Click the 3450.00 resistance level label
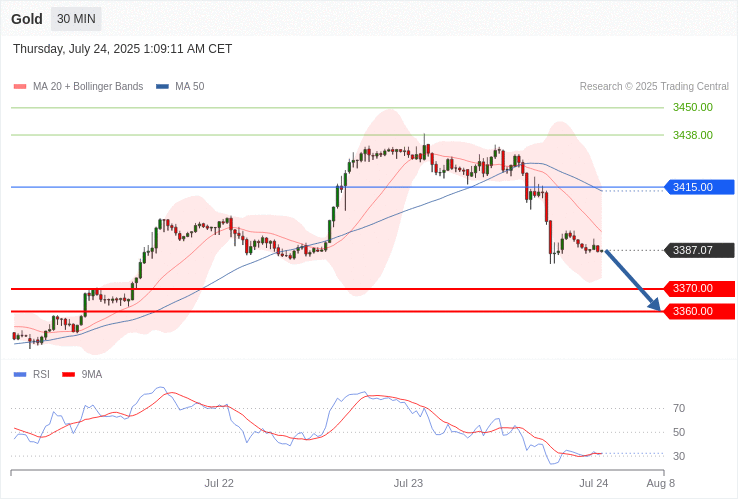This screenshot has height=500, width=738. click(x=692, y=107)
